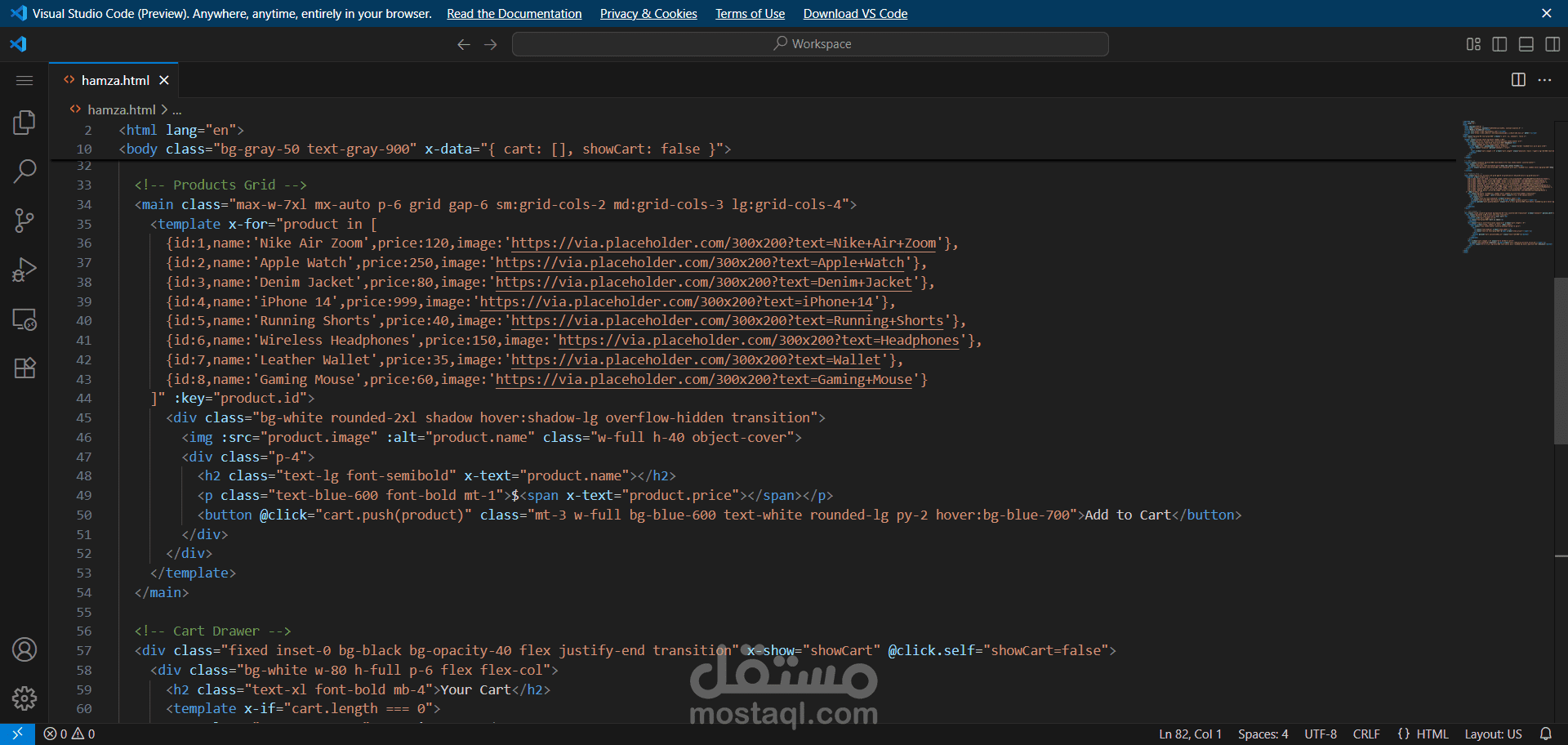Open the Manage gear menu
The height and width of the screenshot is (745, 1568).
pyautogui.click(x=24, y=698)
